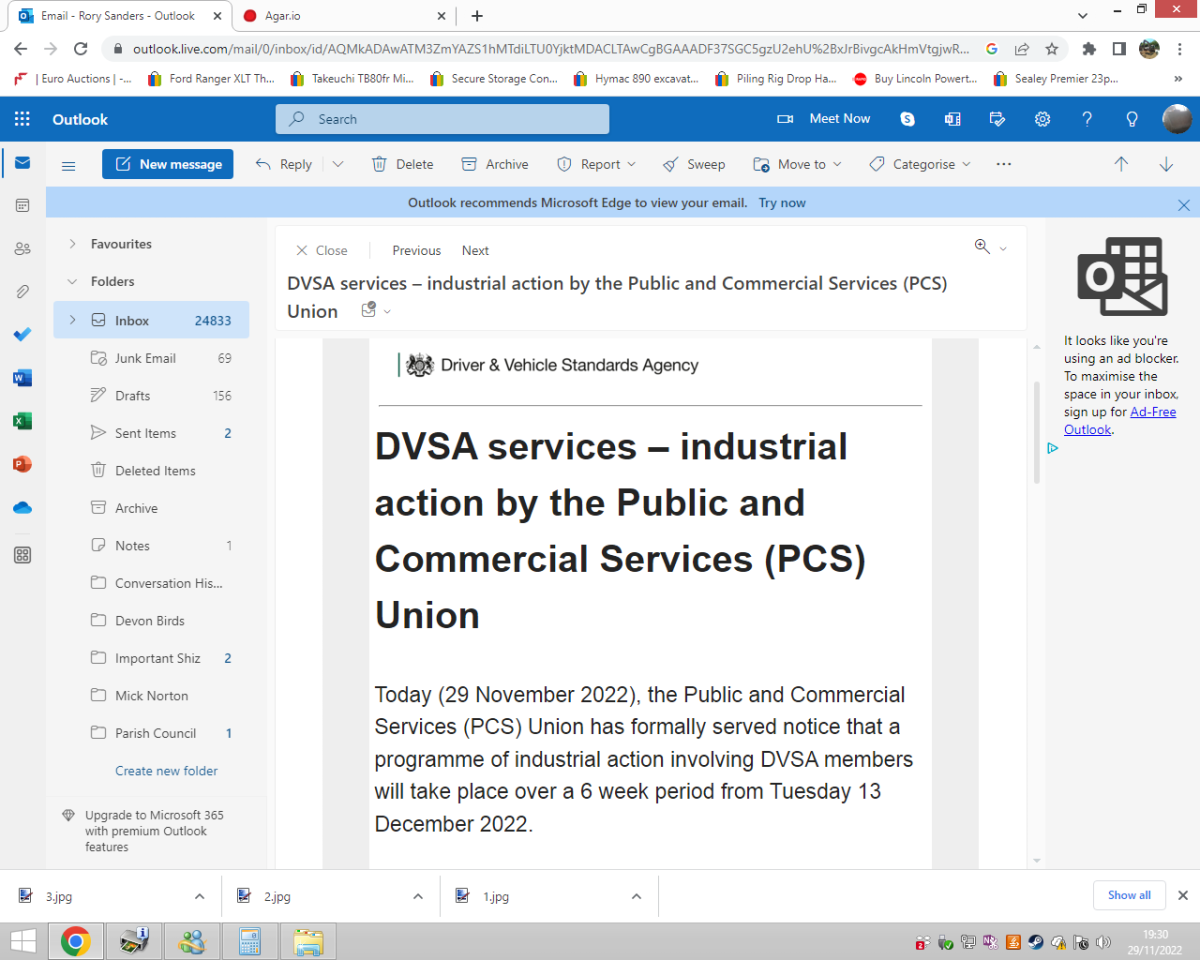
Task: Collapse Folders section
Action: point(72,282)
